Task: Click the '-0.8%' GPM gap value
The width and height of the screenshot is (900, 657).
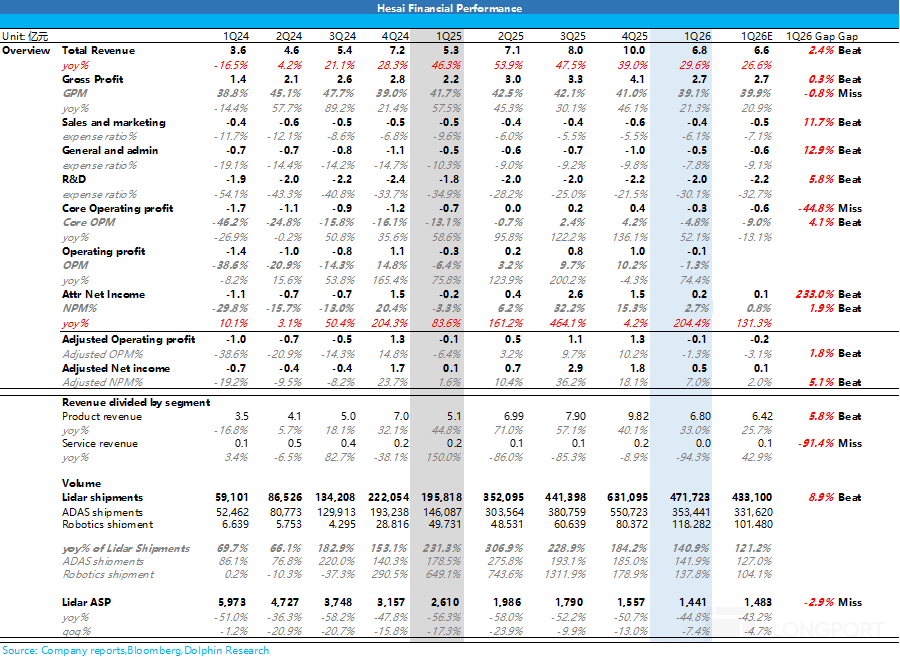Action: [818, 93]
